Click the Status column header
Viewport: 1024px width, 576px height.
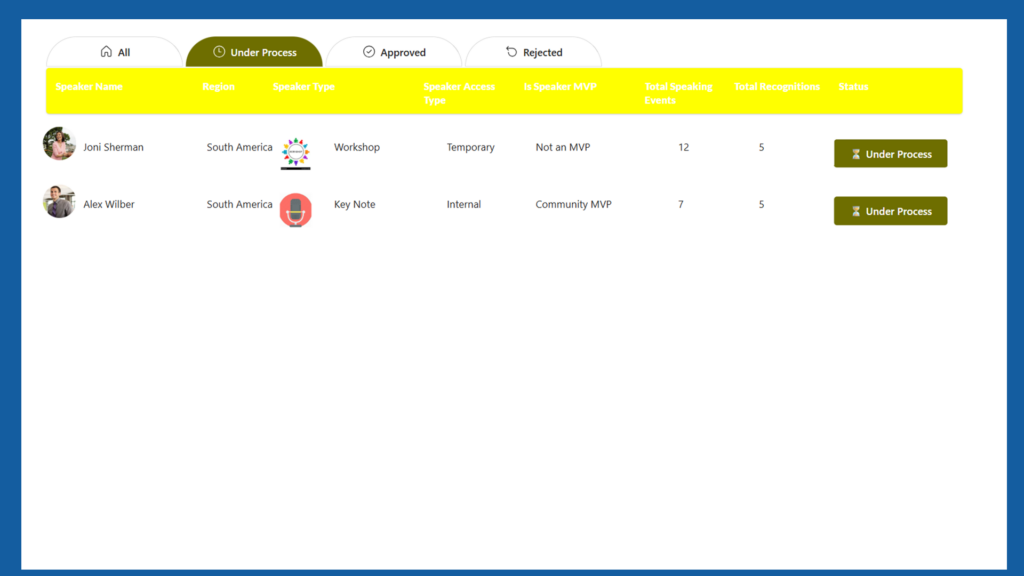point(853,87)
